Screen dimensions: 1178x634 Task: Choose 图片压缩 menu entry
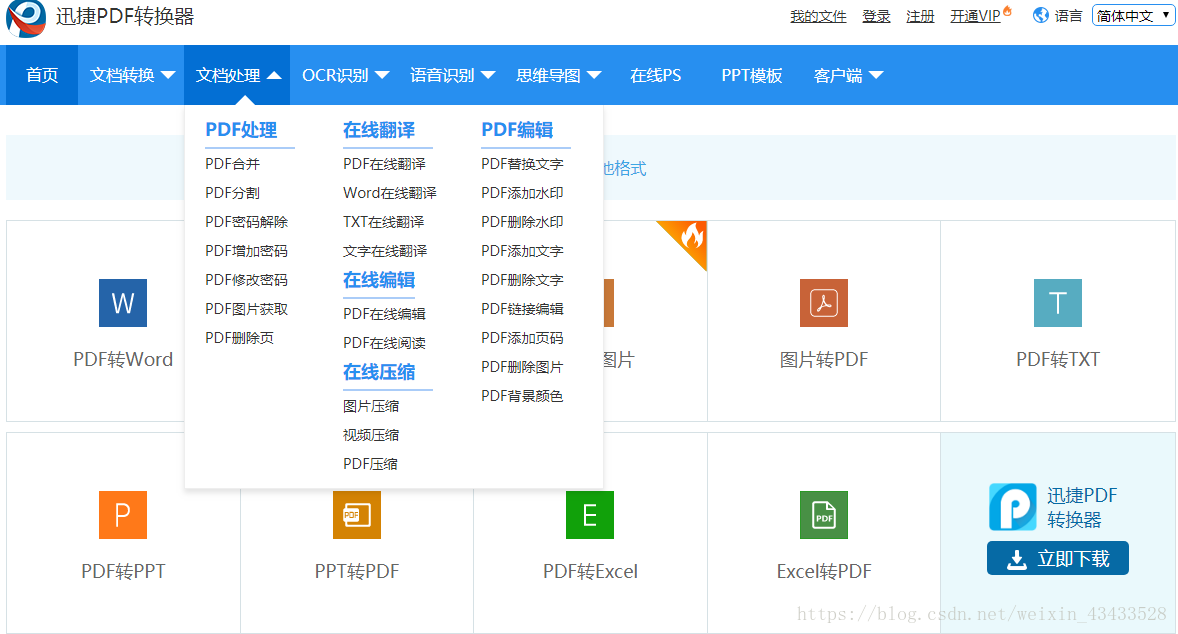click(371, 406)
